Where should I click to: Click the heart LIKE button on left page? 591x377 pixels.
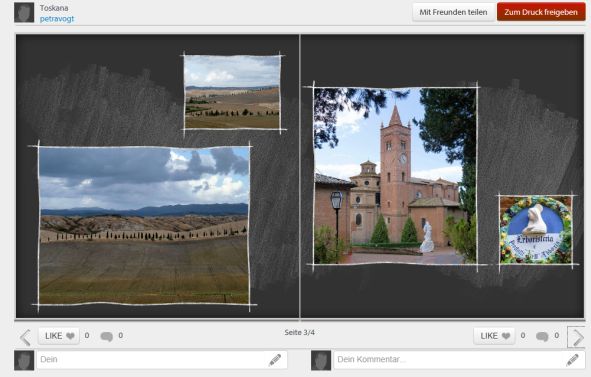[59, 336]
